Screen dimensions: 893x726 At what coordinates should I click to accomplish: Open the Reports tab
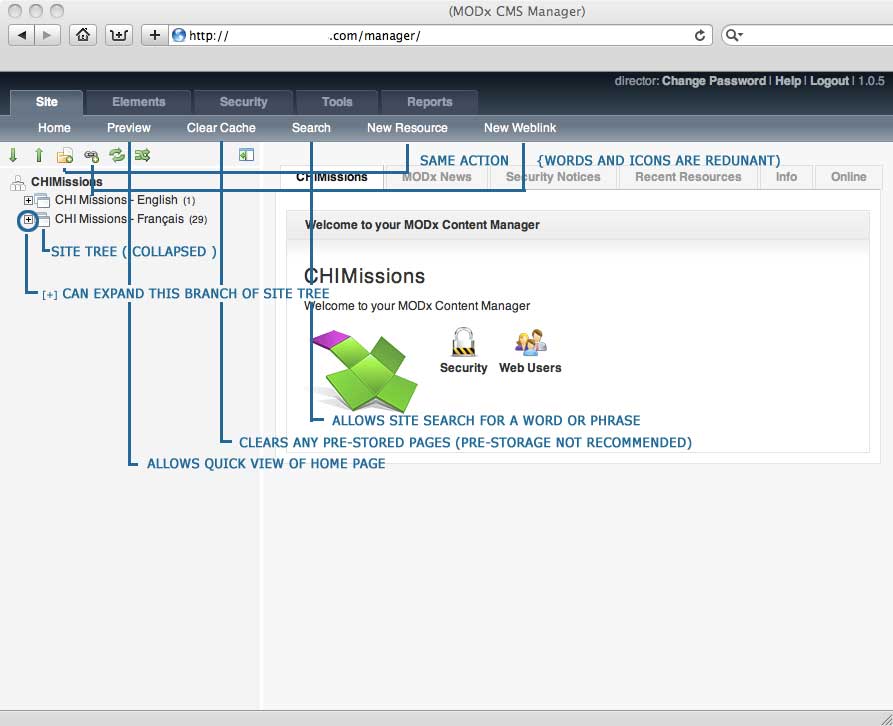point(429,102)
